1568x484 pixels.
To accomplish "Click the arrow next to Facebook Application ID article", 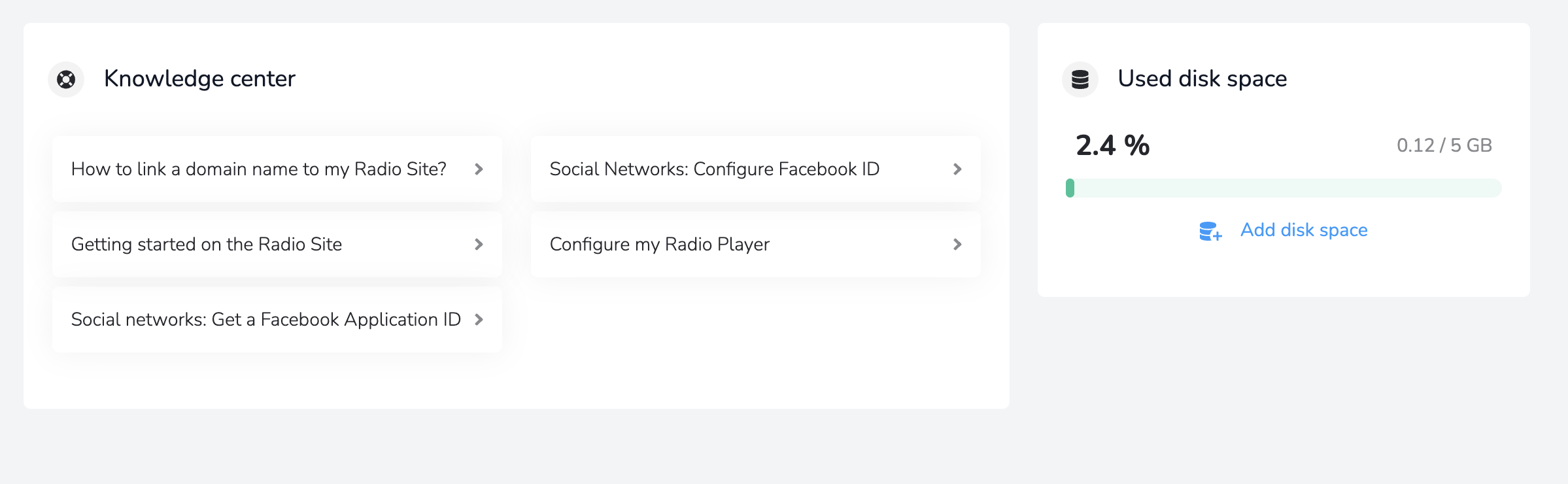I will coord(479,320).
